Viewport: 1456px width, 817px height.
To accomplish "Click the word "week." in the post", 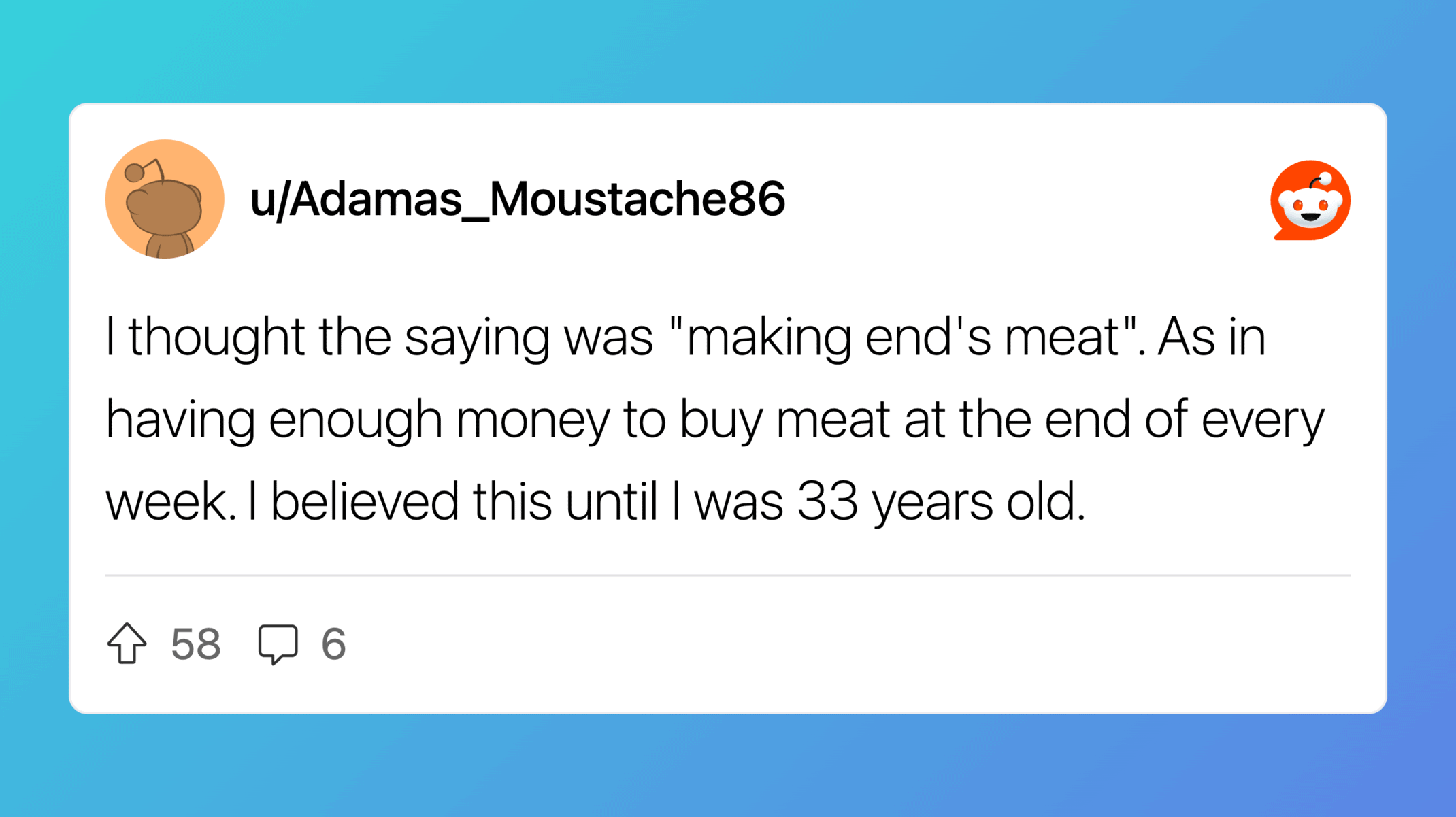I will click(171, 501).
